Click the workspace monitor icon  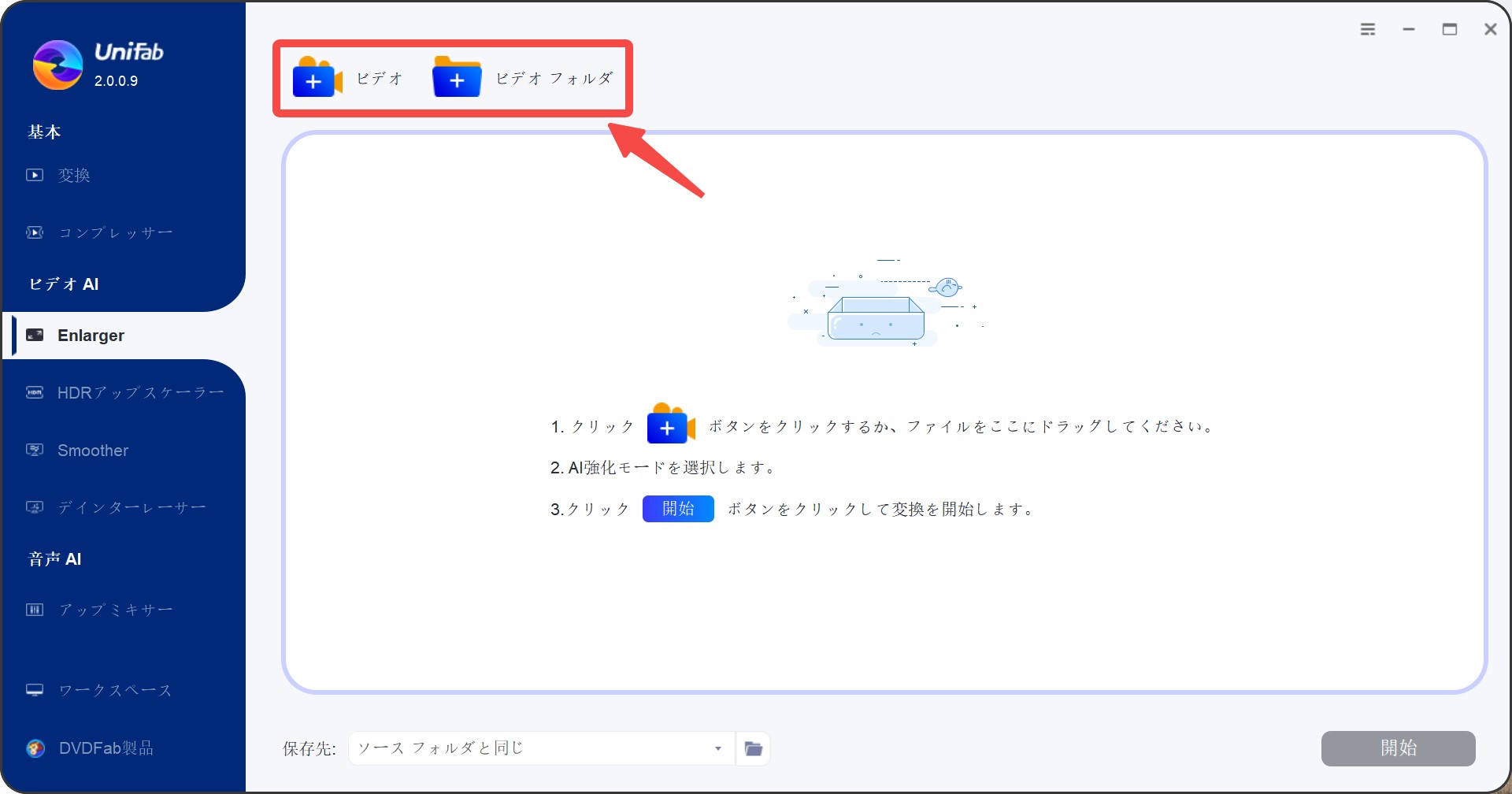pyautogui.click(x=35, y=690)
